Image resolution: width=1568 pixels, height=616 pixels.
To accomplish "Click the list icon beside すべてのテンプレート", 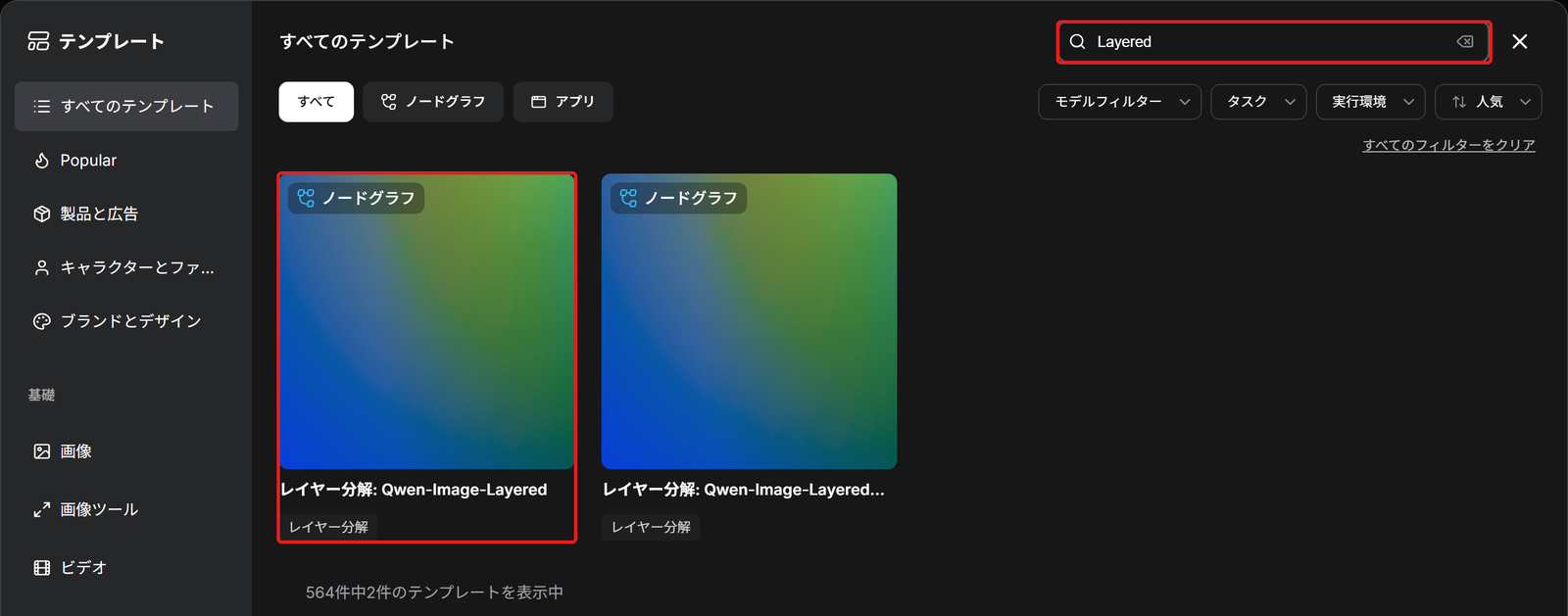I will pyautogui.click(x=41, y=106).
